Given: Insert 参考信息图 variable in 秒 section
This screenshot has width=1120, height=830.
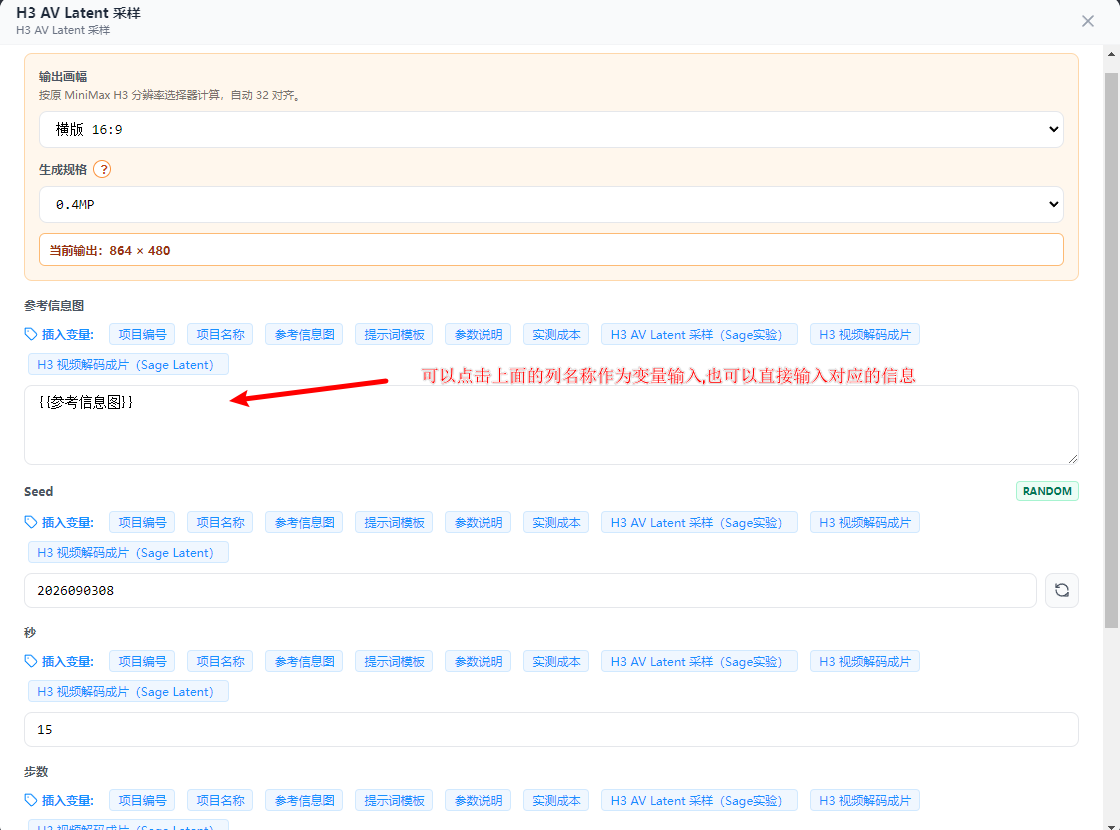Looking at the screenshot, I should (x=304, y=661).
